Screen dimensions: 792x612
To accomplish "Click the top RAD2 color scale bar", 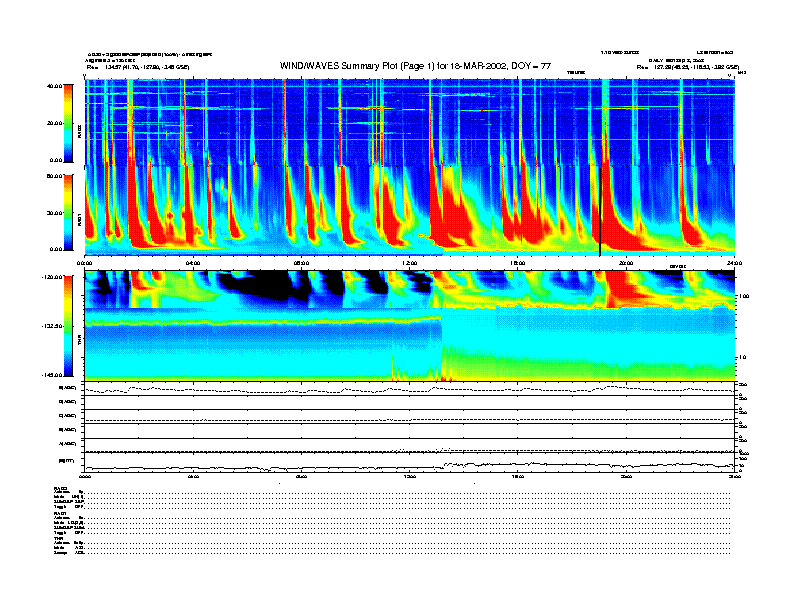I will [68, 123].
